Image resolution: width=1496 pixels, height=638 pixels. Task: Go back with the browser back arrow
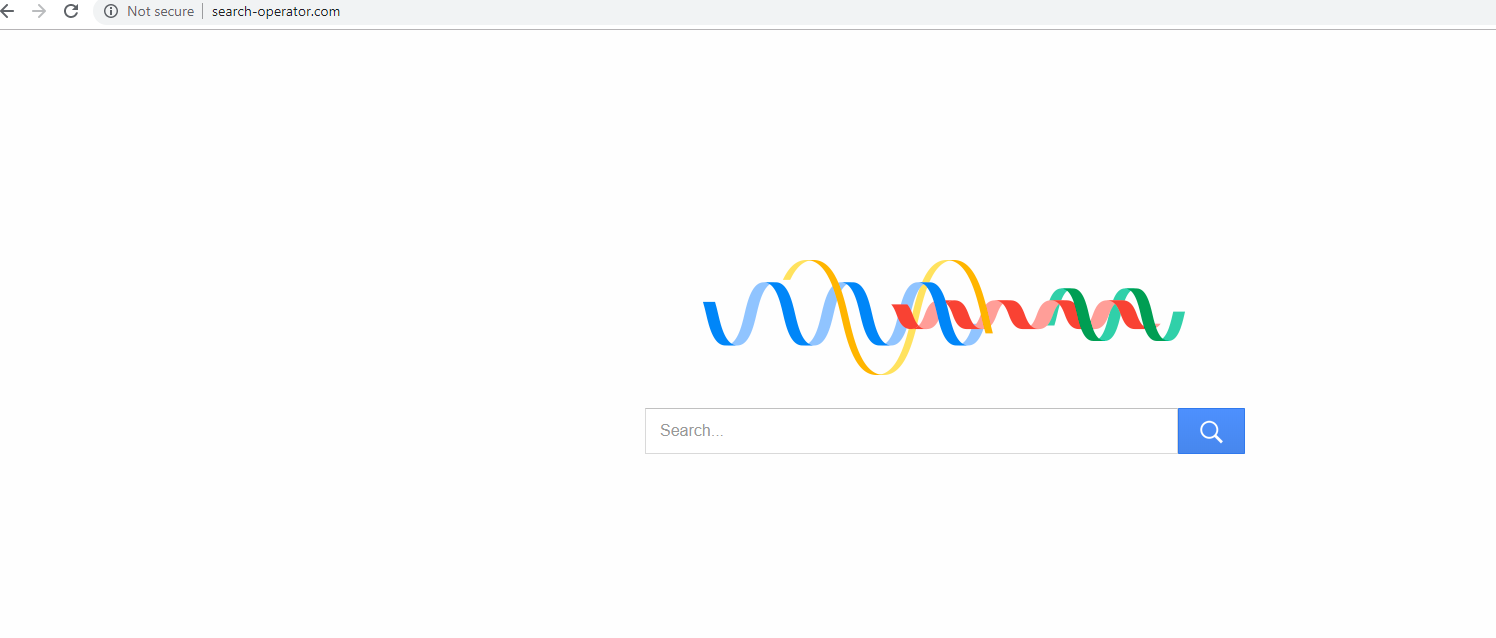[x=6, y=11]
